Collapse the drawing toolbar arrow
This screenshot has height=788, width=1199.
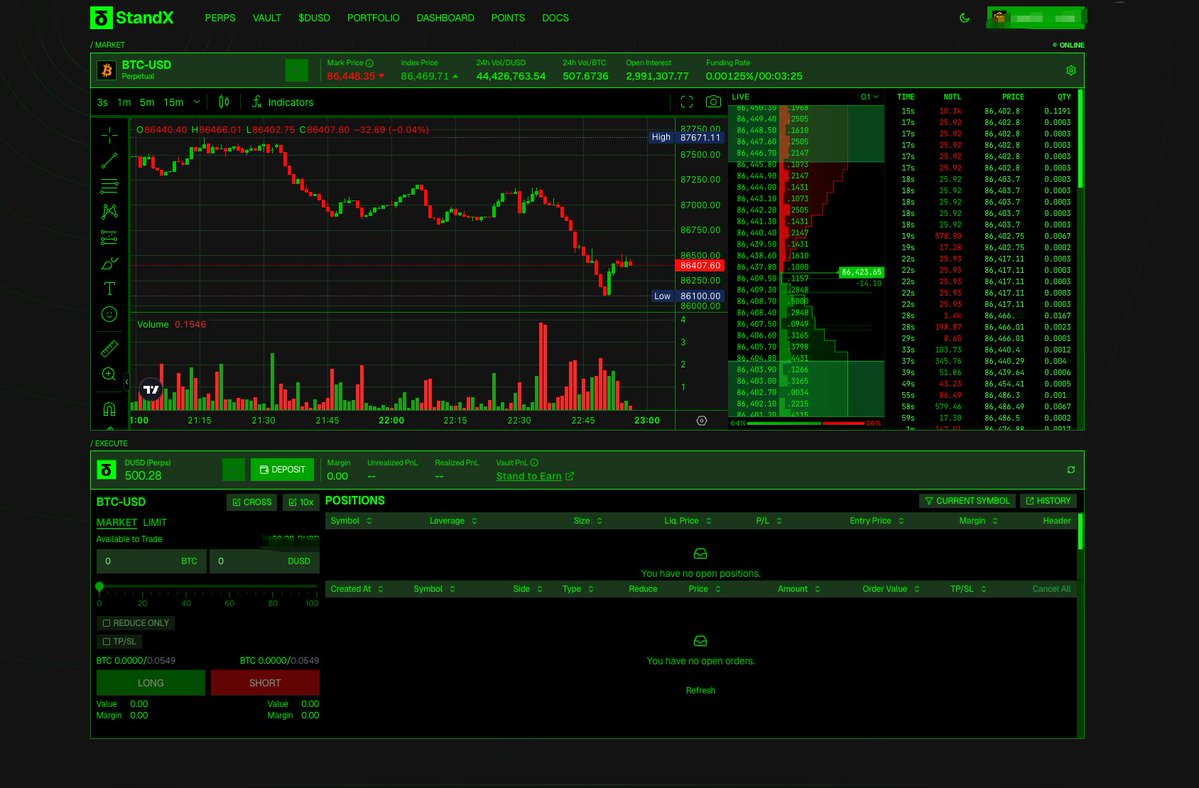(x=127, y=381)
